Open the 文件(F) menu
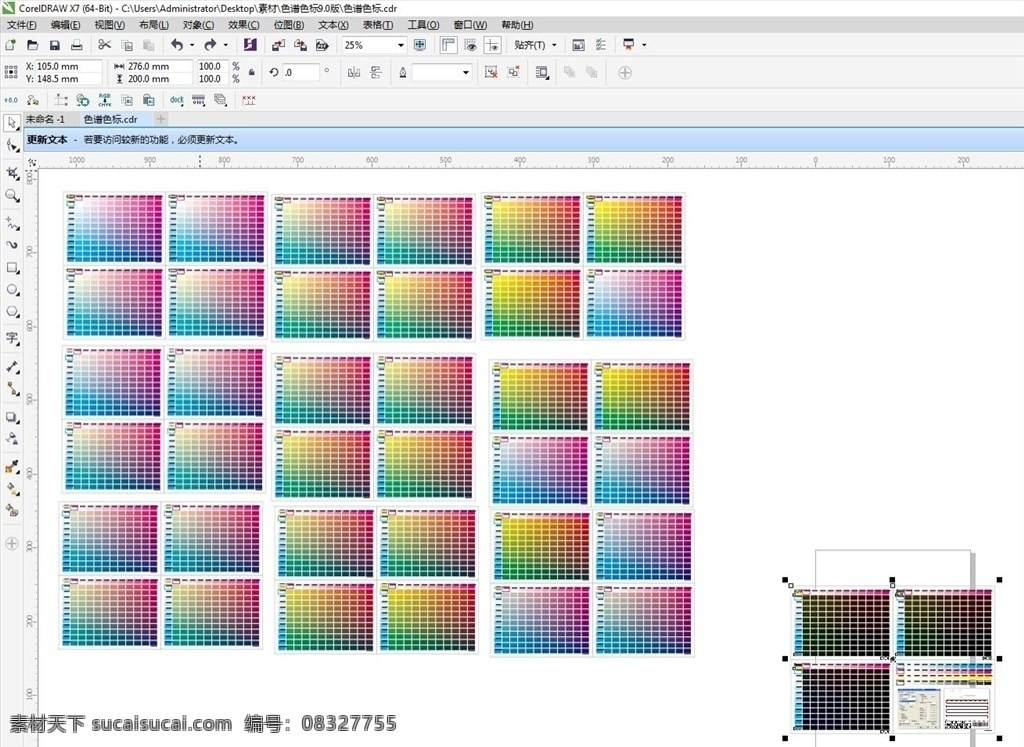Viewport: 1024px width, 747px height. [x=22, y=25]
